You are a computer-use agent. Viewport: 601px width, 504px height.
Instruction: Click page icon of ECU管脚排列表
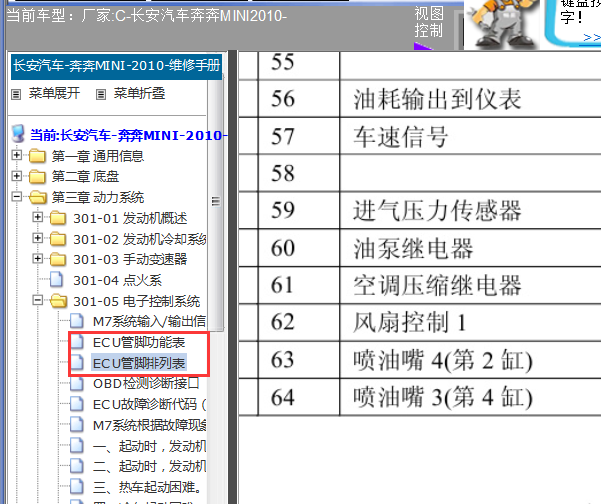77,362
